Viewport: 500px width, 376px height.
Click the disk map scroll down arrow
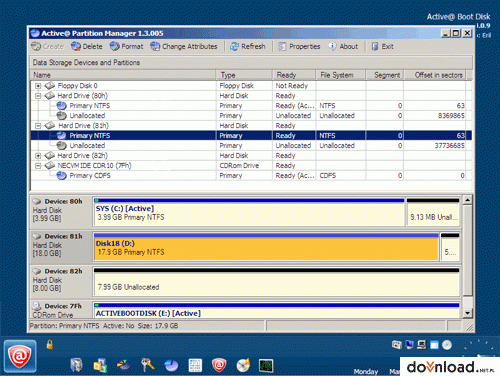[467, 313]
